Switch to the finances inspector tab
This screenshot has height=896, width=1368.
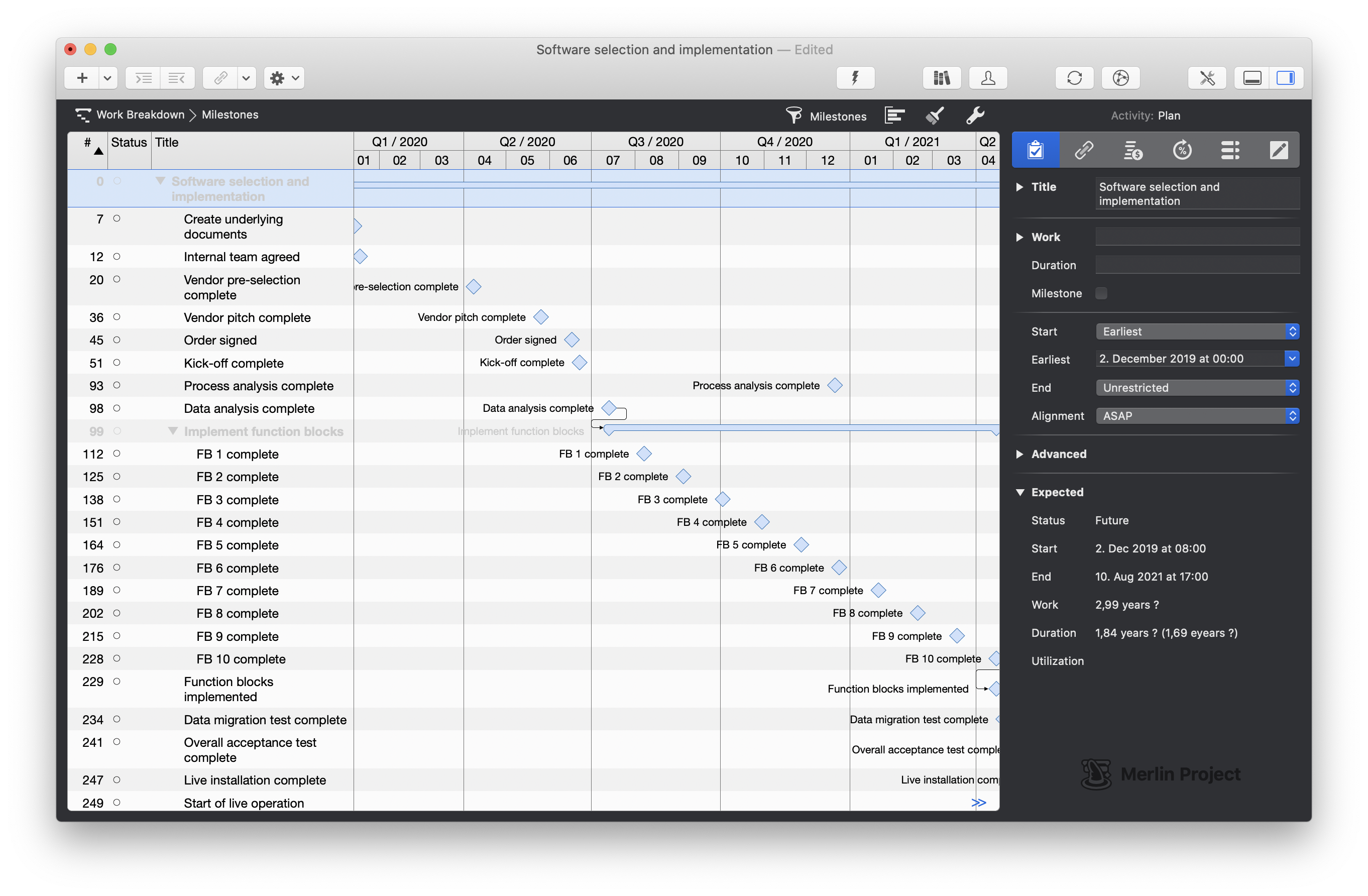[1133, 150]
